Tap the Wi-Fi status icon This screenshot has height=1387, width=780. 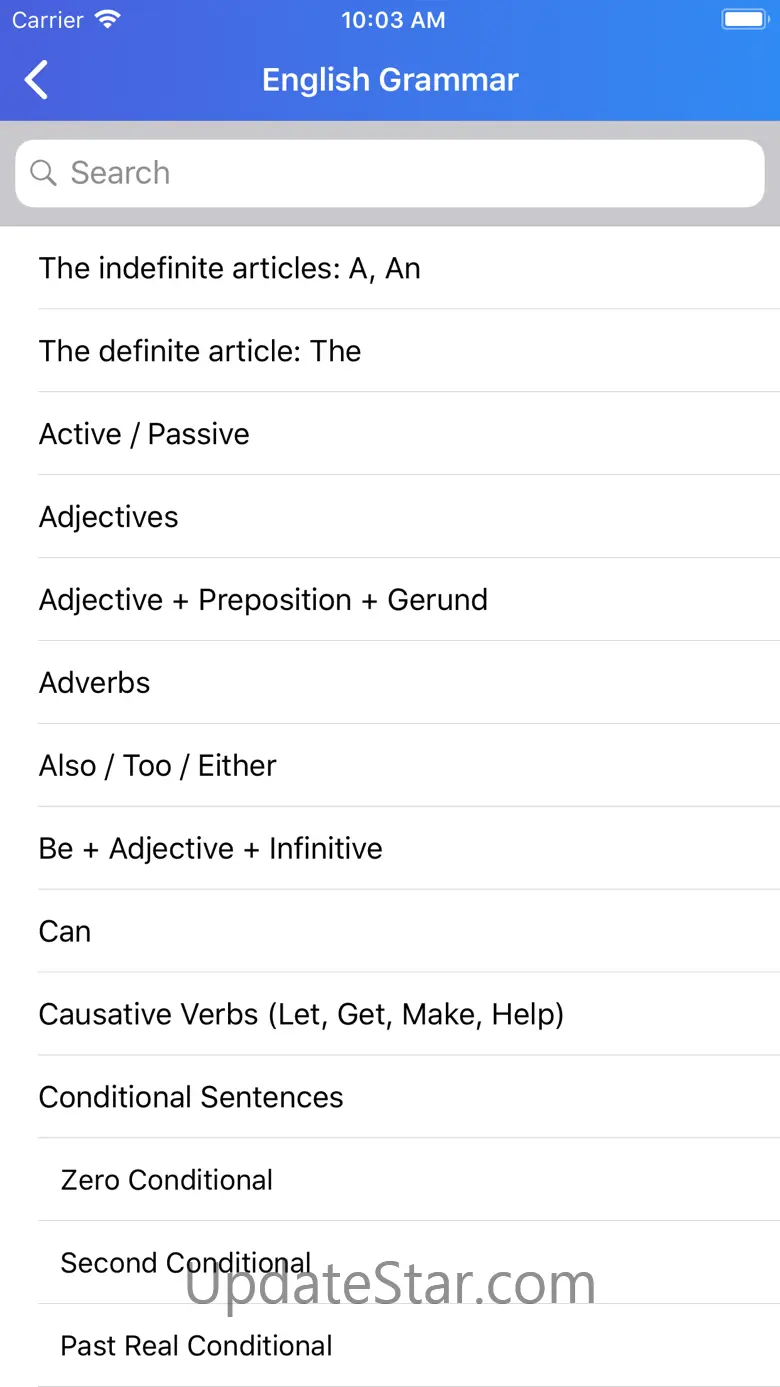point(107,20)
